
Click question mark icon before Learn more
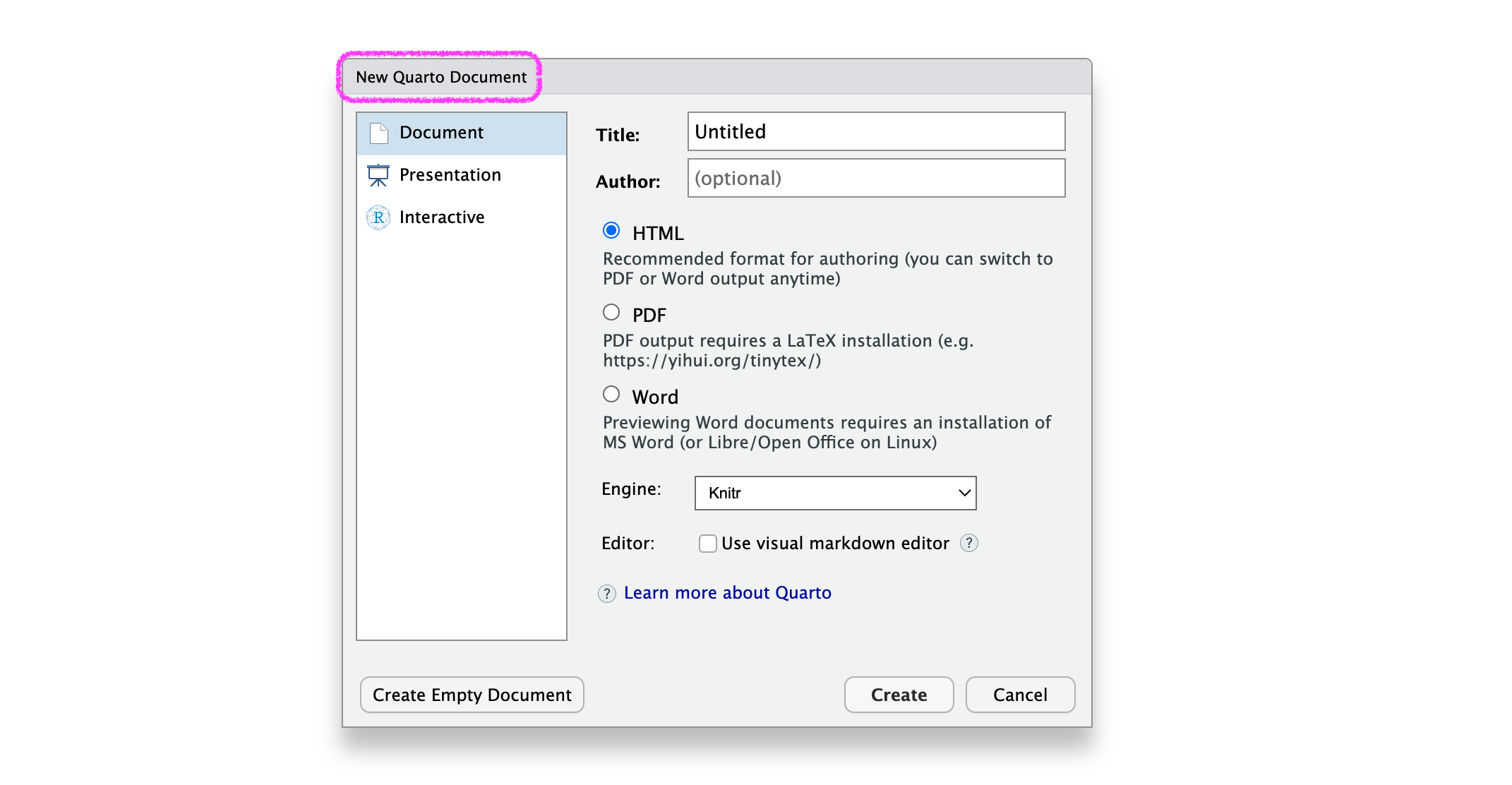point(607,593)
